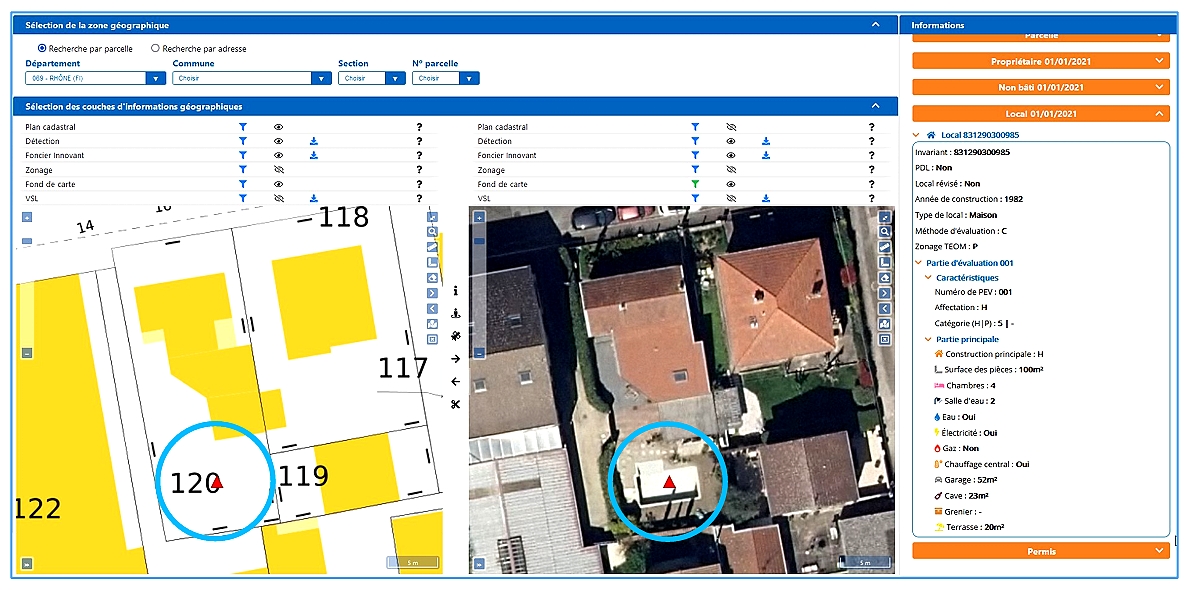Filter the Plan cadastral layer above the cadastral map
The image size is (1188, 590).
click(242, 127)
